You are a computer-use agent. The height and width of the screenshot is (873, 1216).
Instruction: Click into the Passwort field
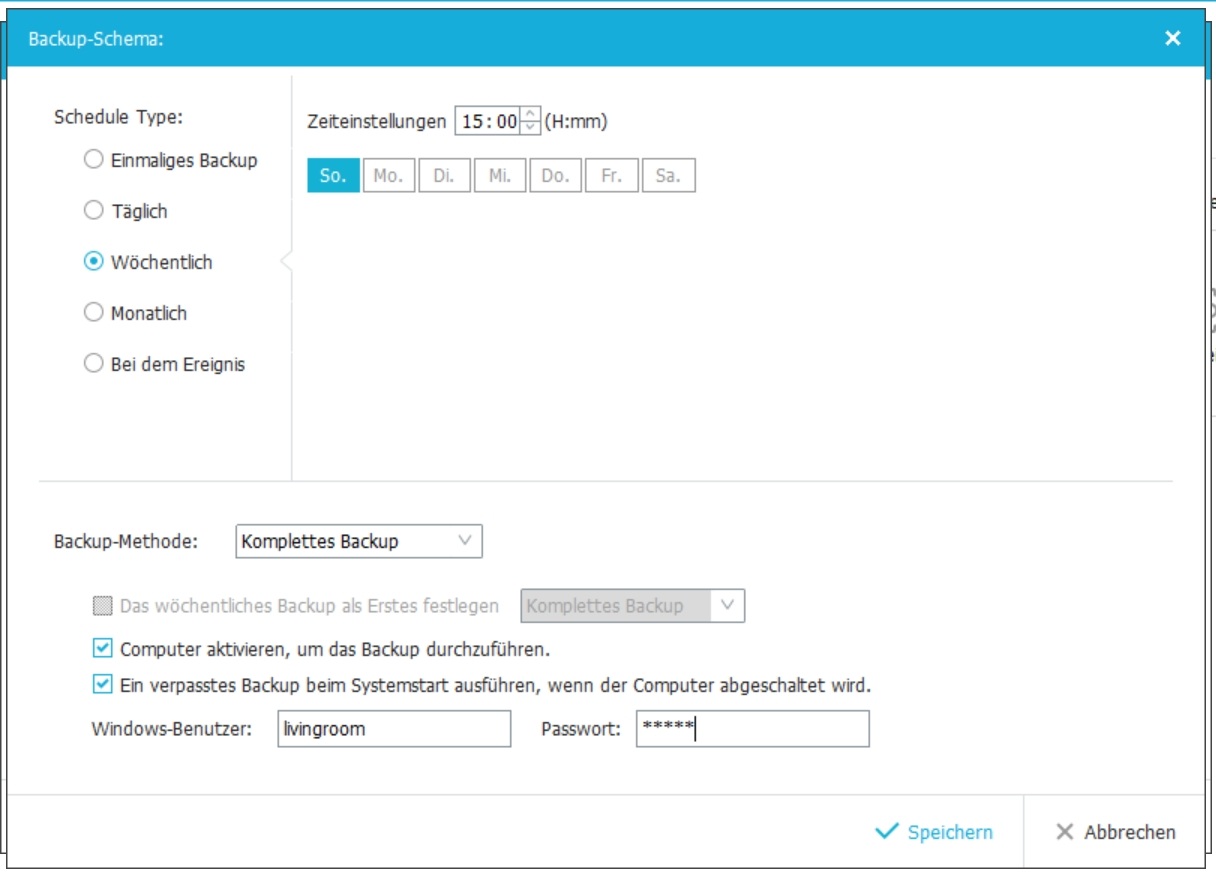coord(752,729)
